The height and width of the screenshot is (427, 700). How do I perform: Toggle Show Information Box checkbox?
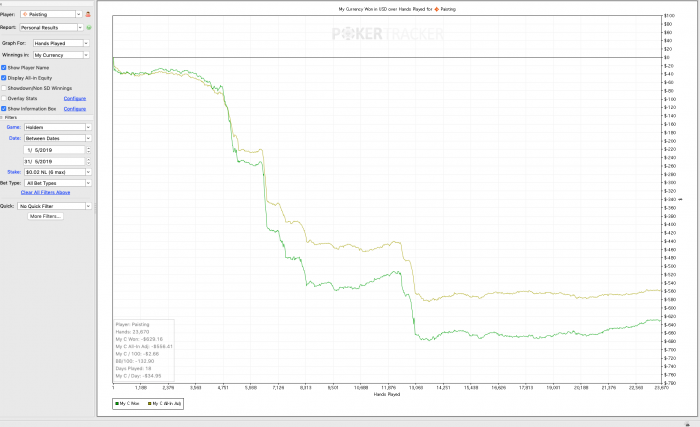4,108
